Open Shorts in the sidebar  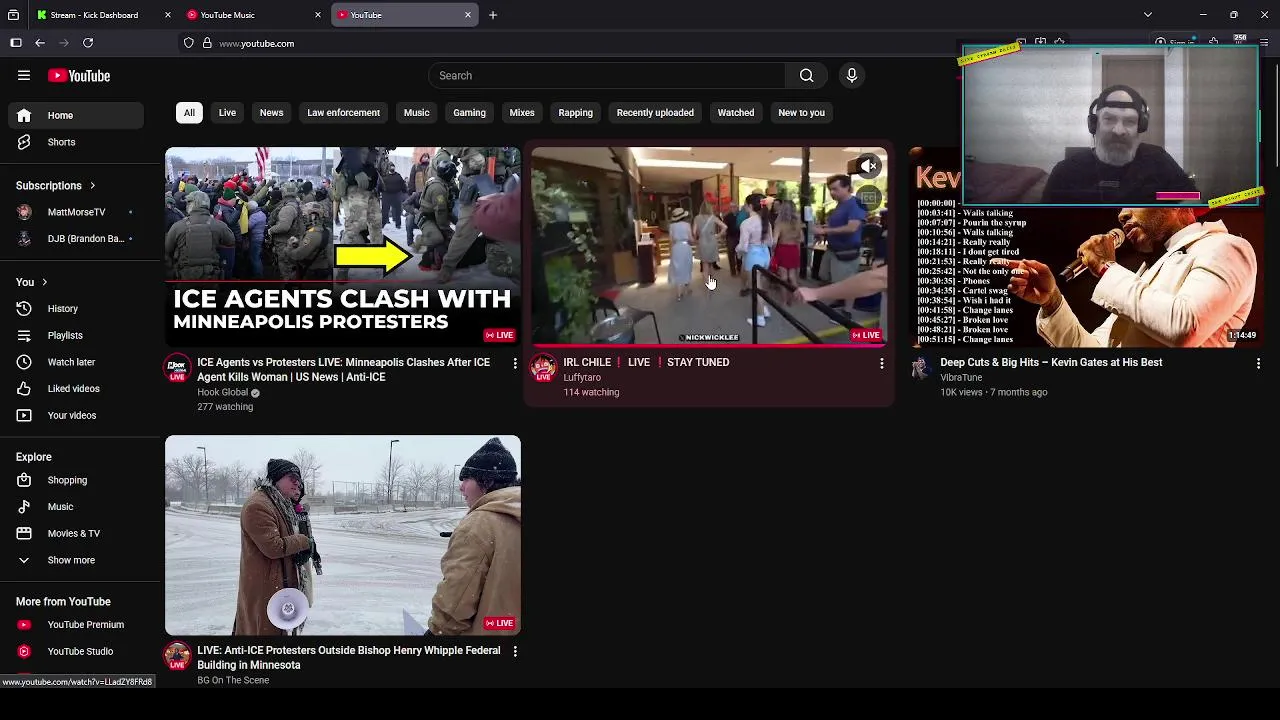(76, 142)
